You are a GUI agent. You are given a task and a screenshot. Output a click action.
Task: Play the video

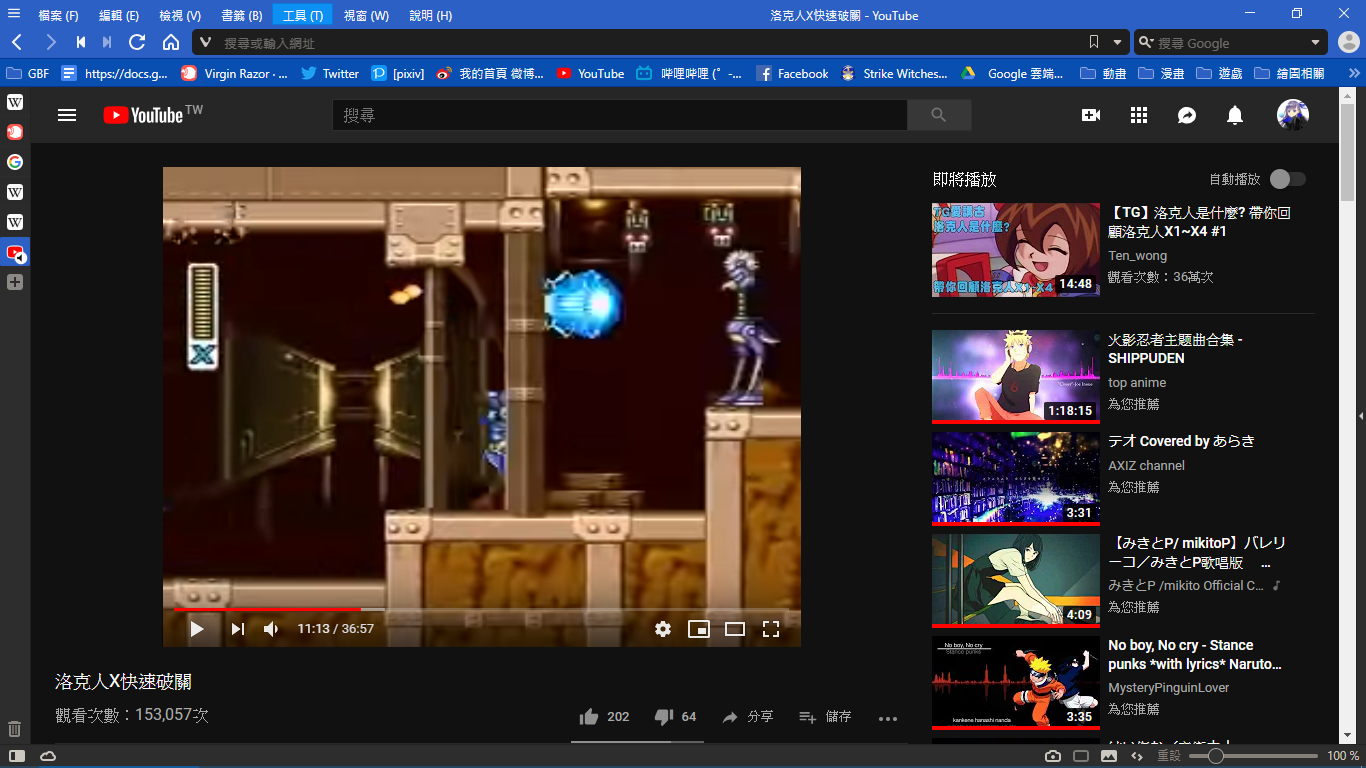click(197, 629)
